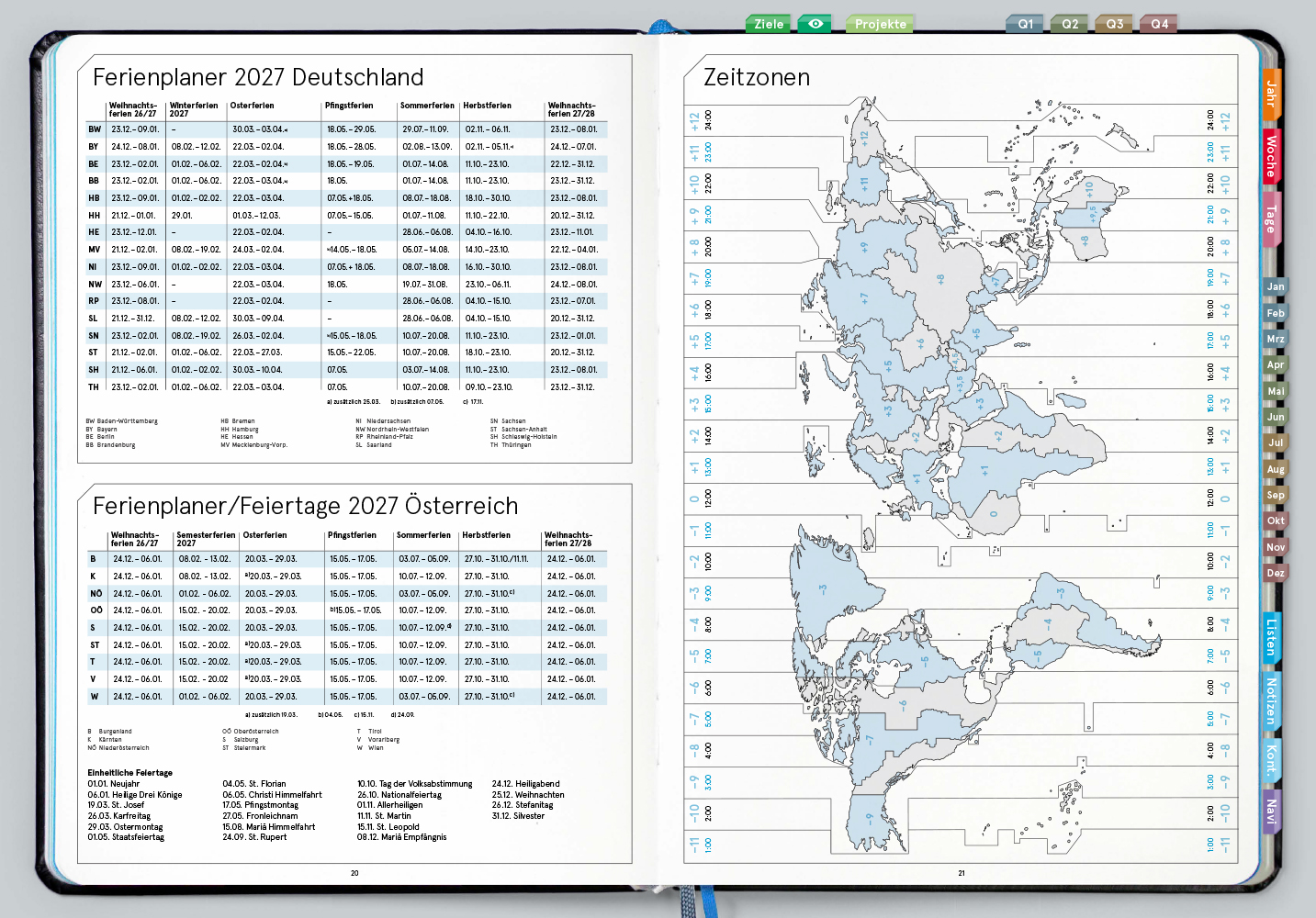Open the eye icon tab at top
Viewport: 1316px width, 918px height.
814,24
